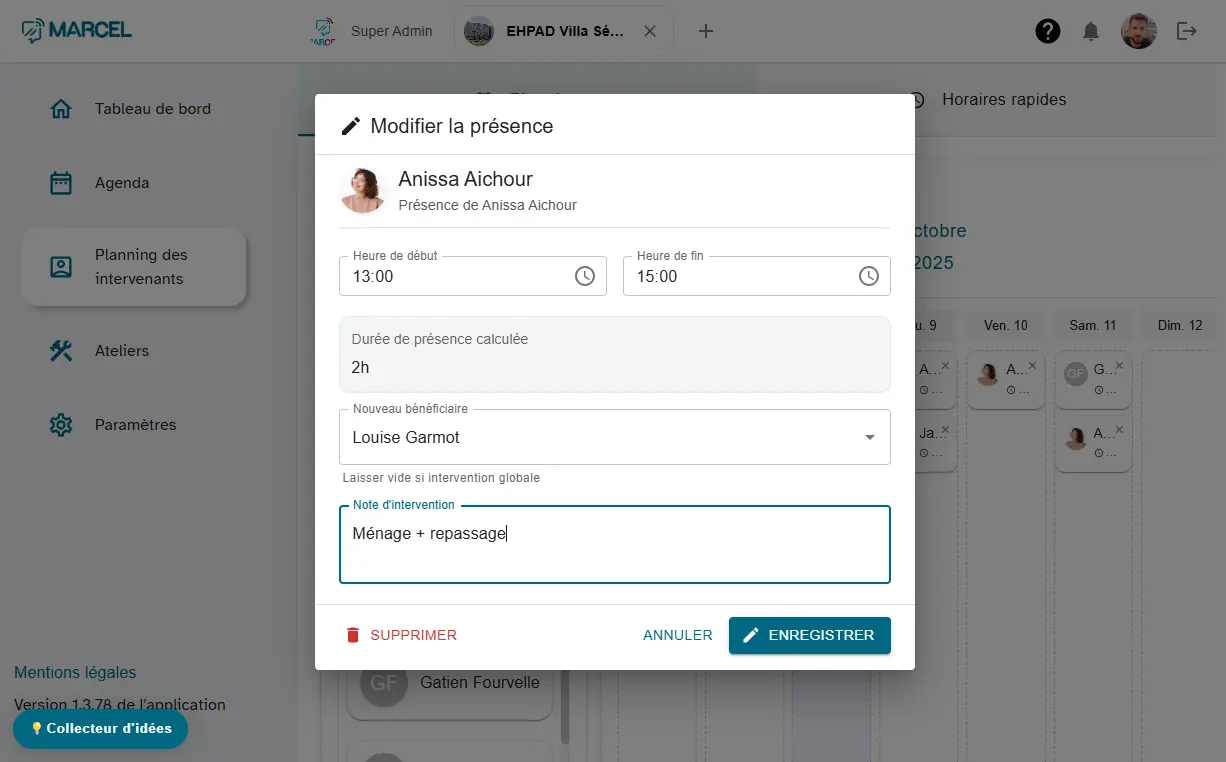1226x762 pixels.
Task: Open the notifications bell
Action: tap(1091, 32)
